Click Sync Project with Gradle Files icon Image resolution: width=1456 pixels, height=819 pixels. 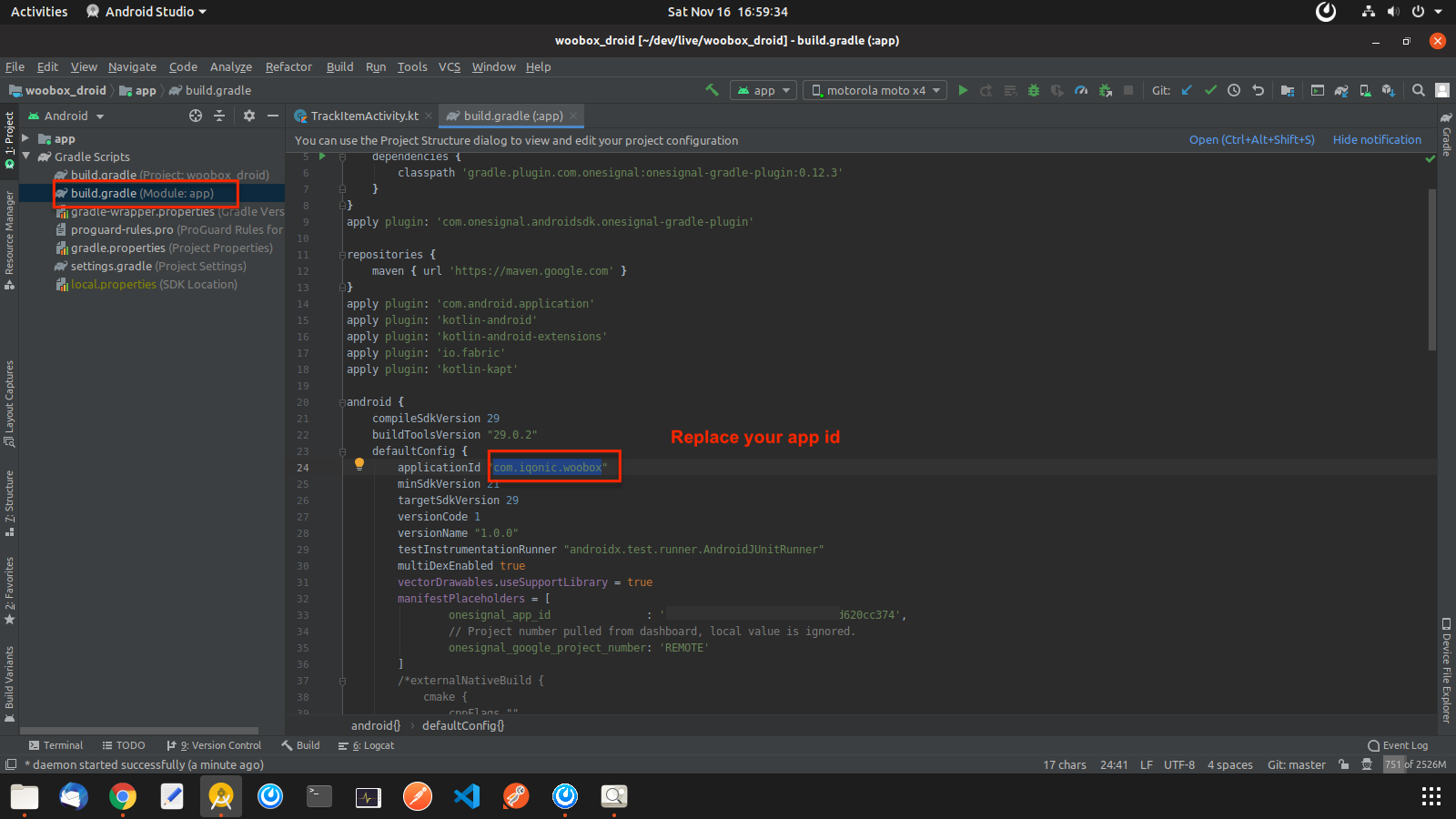coord(1341,90)
